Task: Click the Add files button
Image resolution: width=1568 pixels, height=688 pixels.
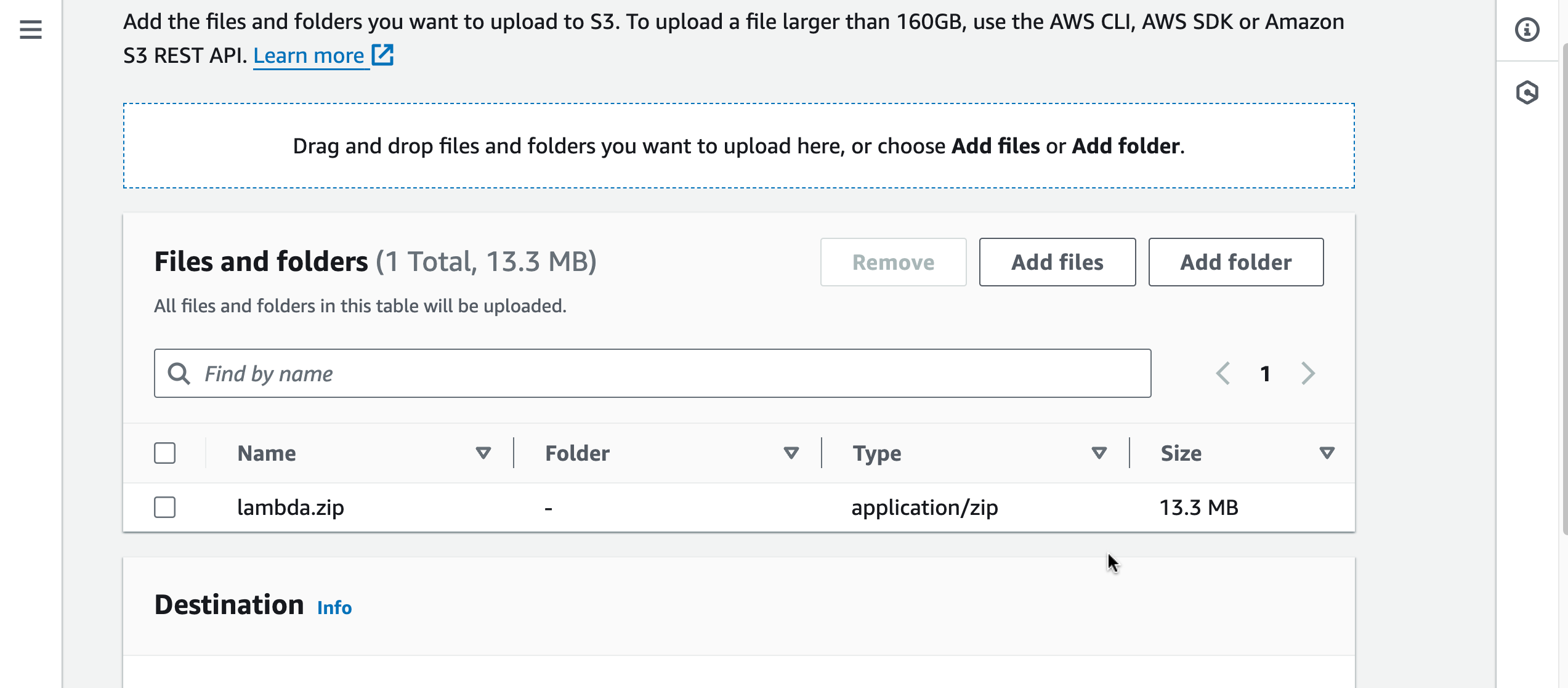Action: pyautogui.click(x=1057, y=262)
